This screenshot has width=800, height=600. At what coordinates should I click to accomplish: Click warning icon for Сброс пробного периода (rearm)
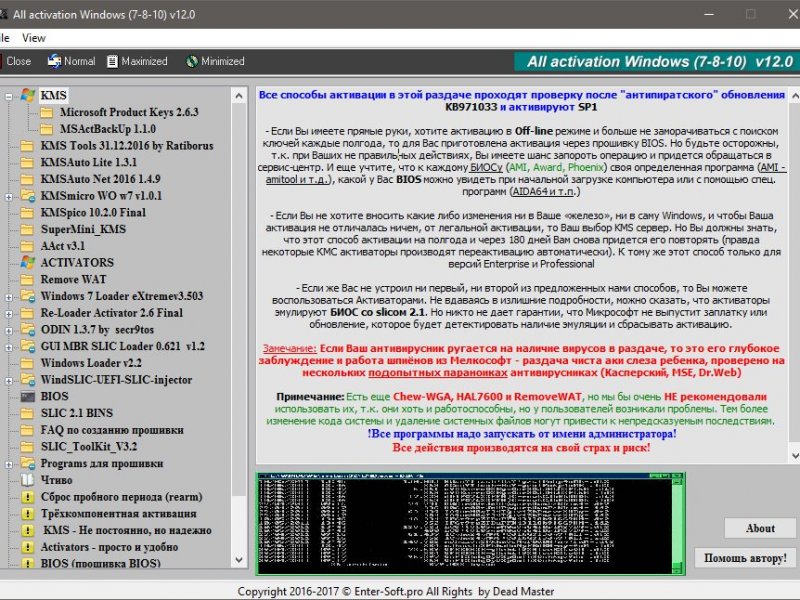click(x=28, y=497)
